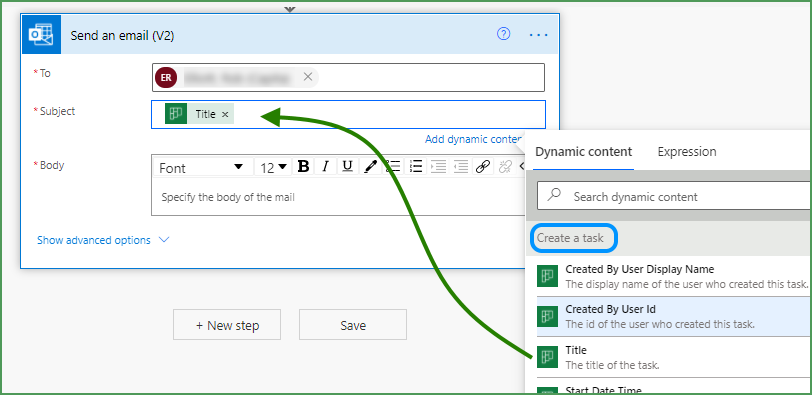Image resolution: width=812 pixels, height=395 pixels.
Task: Open the three-dot menu of the email action
Action: (539, 35)
